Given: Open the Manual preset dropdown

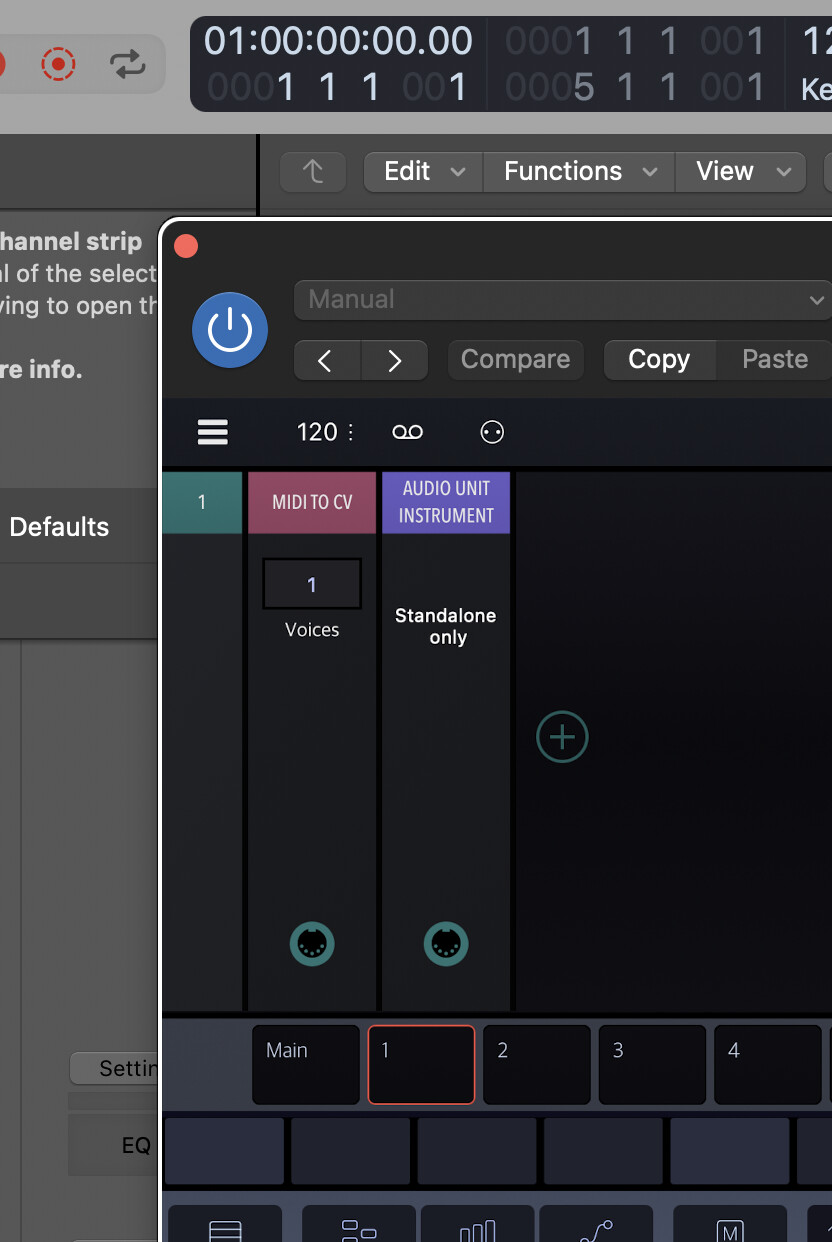Looking at the screenshot, I should [x=564, y=299].
